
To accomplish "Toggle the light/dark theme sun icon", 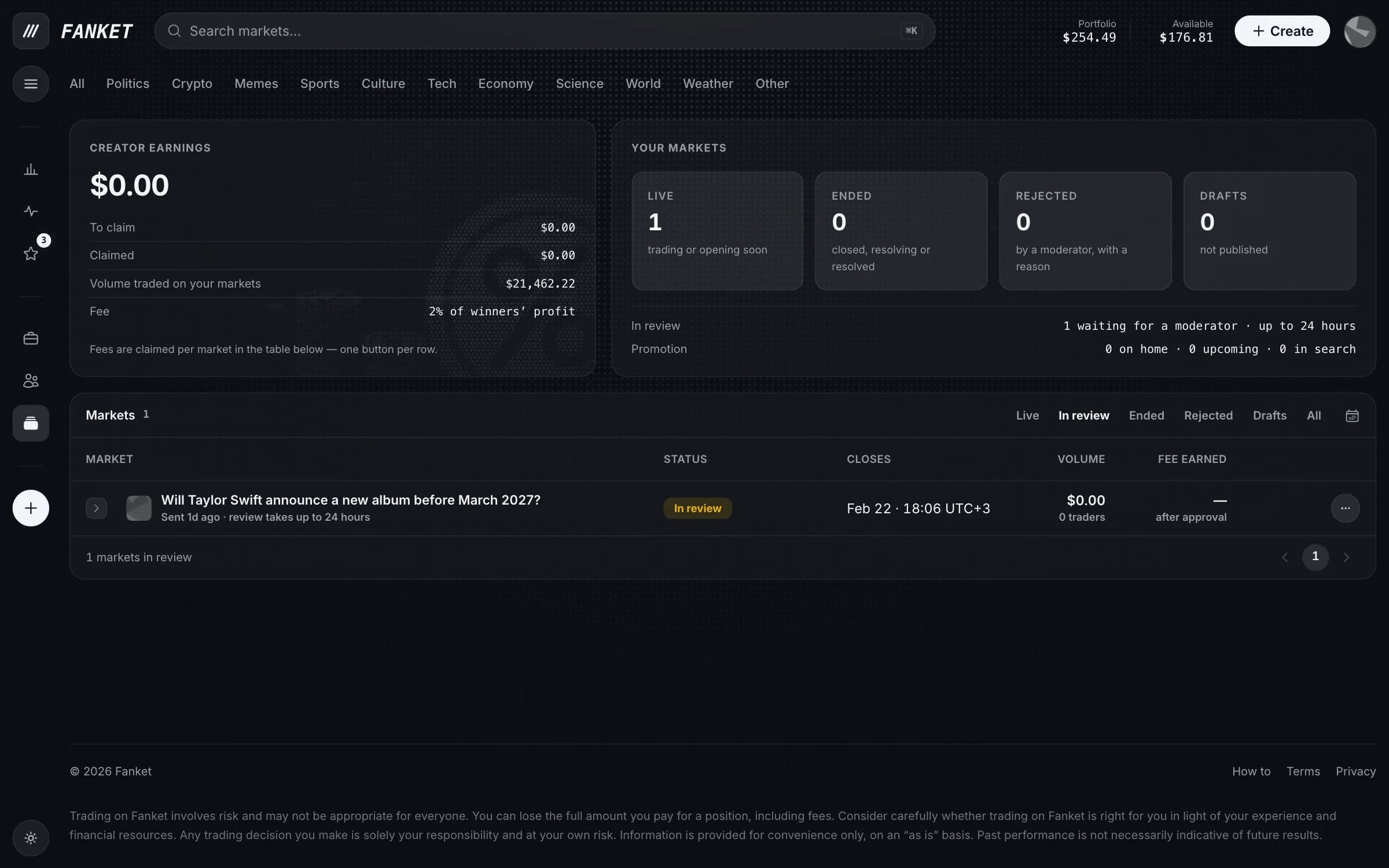I will [x=31, y=838].
